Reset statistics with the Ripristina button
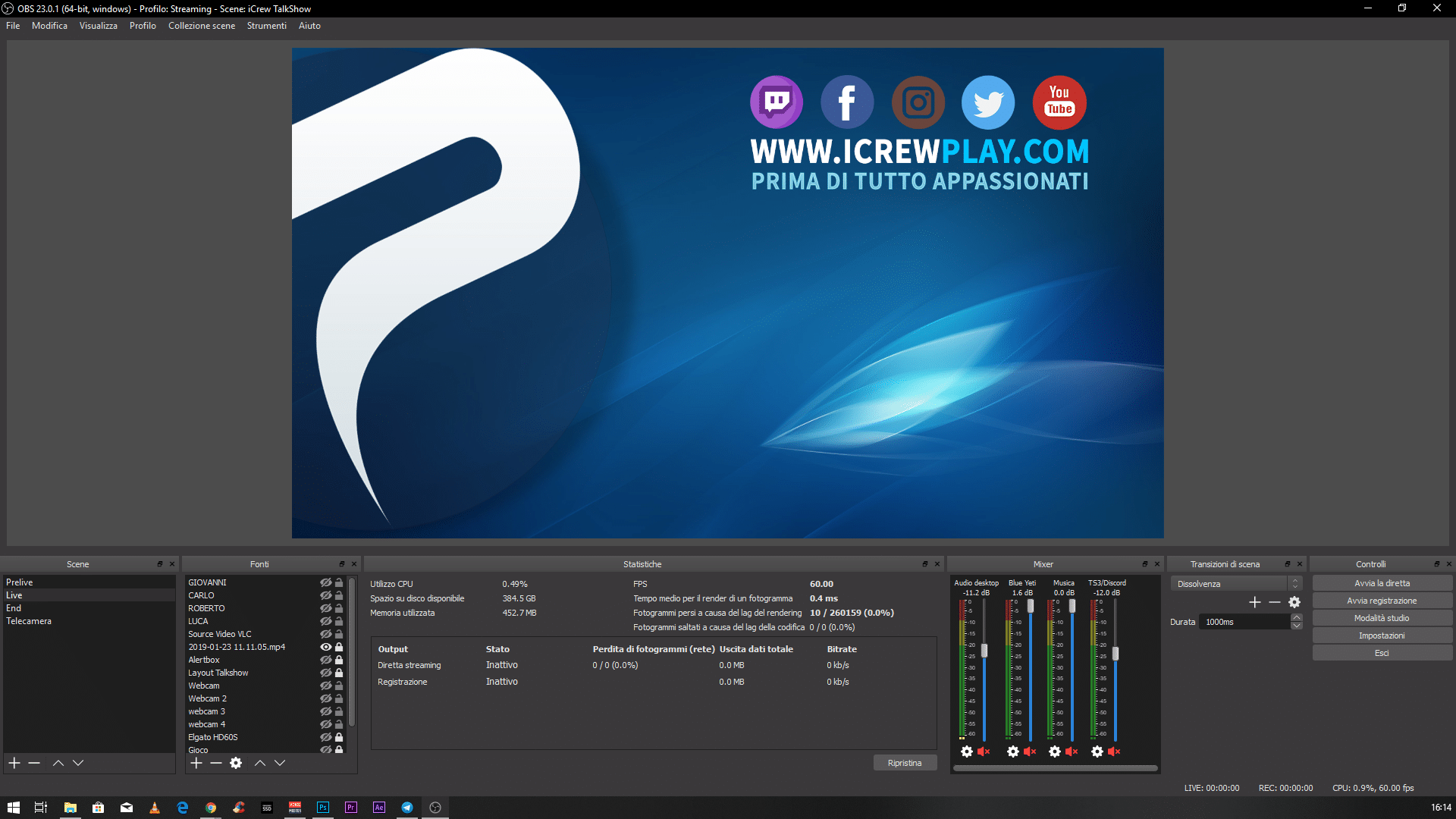This screenshot has height=819, width=1456. (x=905, y=763)
